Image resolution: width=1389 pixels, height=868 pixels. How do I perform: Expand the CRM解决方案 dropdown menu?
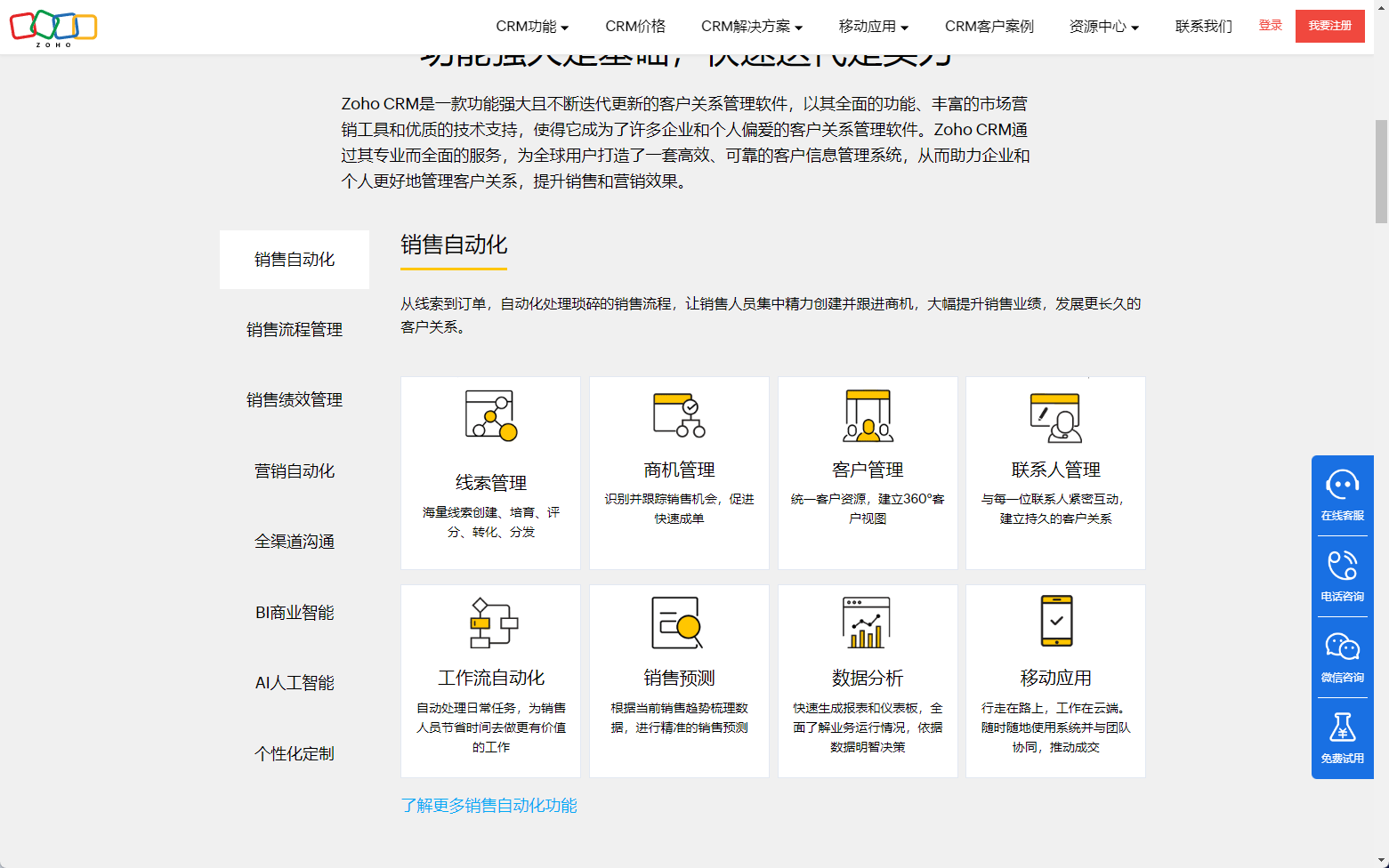coord(752,27)
